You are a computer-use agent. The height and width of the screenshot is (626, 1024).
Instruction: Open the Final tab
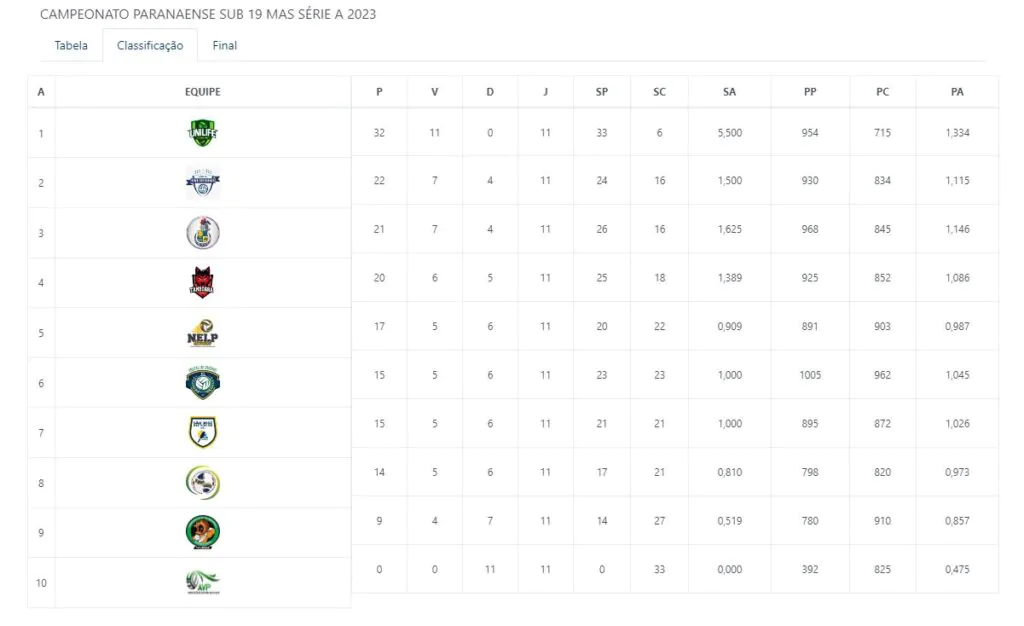pyautogui.click(x=225, y=45)
